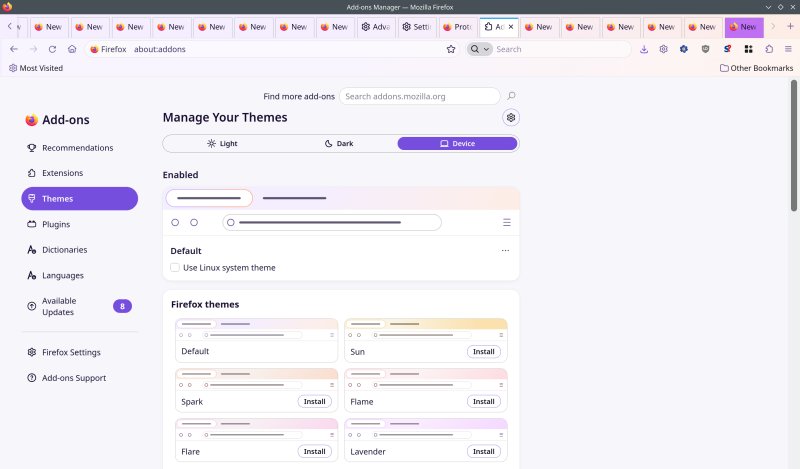800x469 pixels.
Task: Switch theme mode to Dark
Action: click(x=339, y=143)
